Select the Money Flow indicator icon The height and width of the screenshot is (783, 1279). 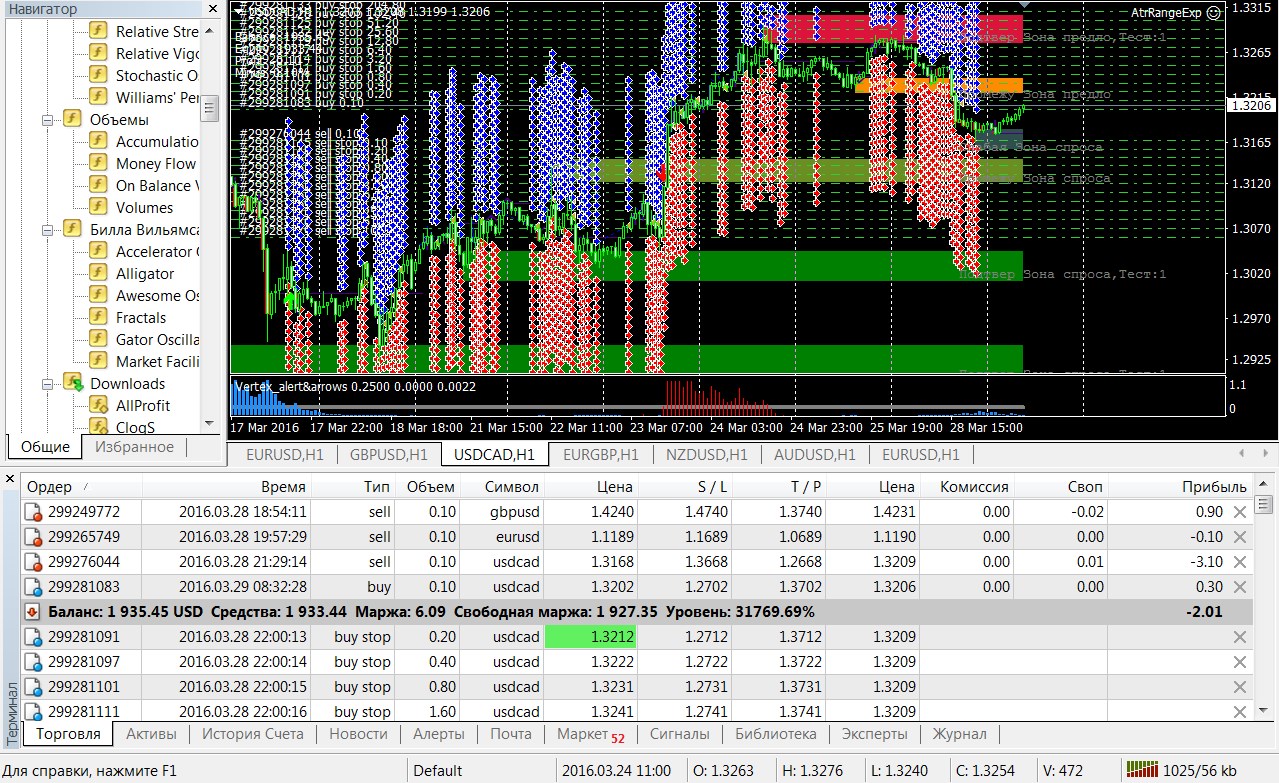(x=98, y=163)
